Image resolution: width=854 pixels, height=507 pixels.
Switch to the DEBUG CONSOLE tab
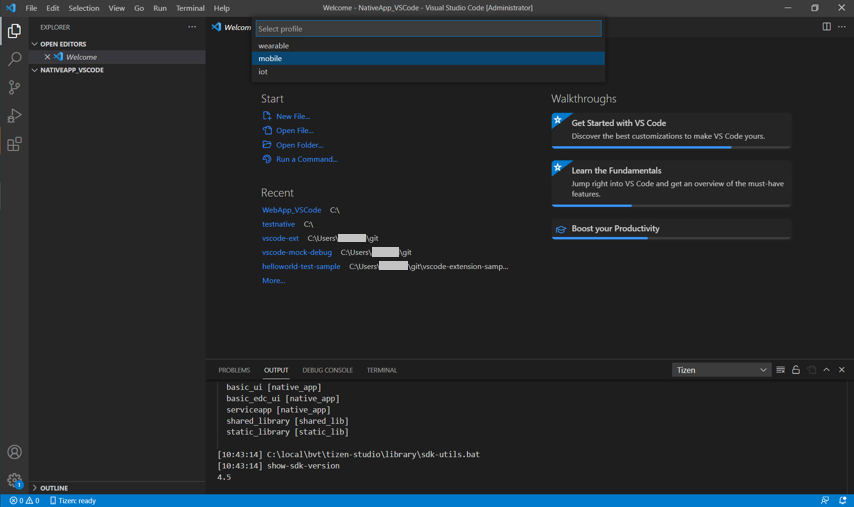[x=327, y=370]
